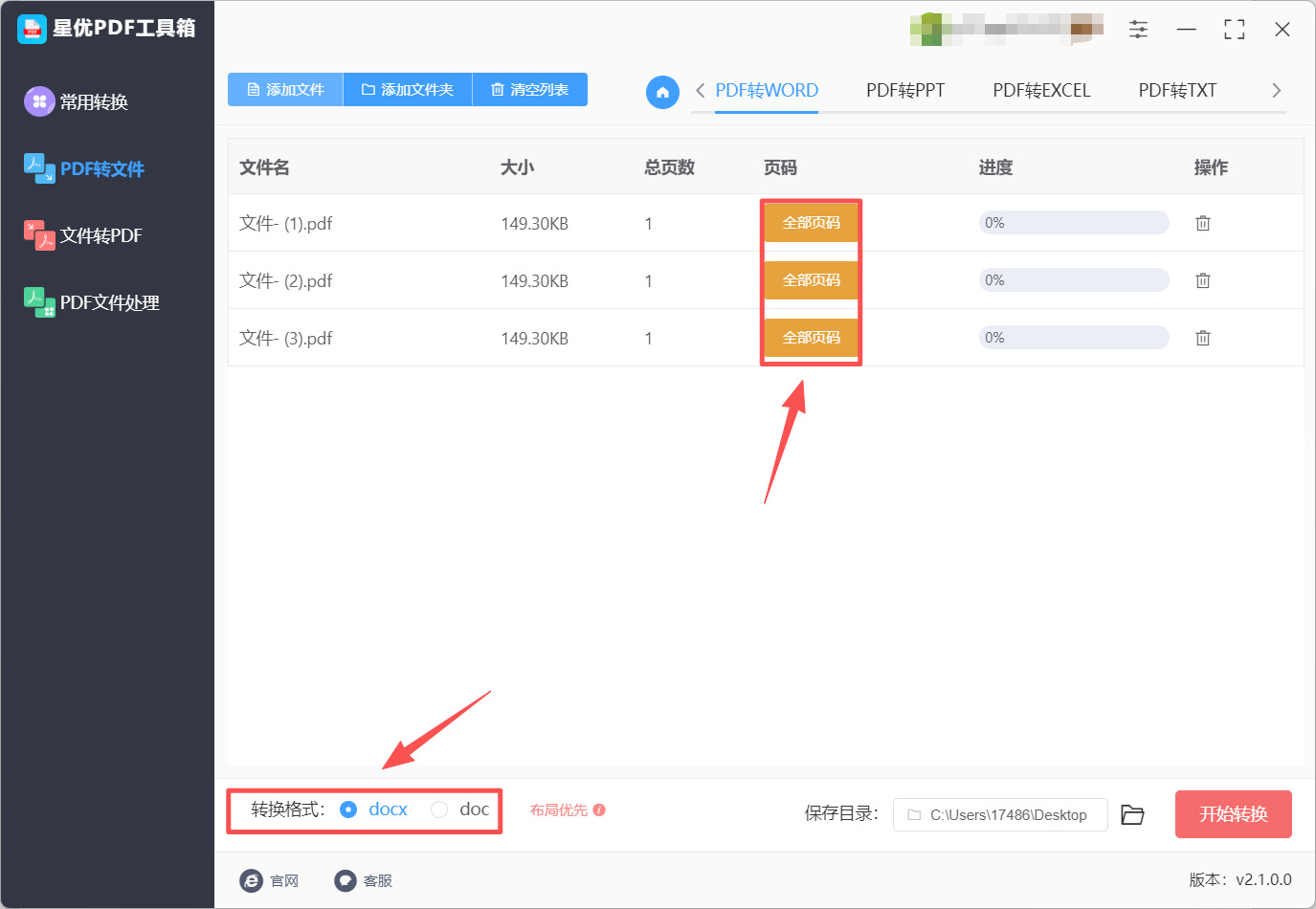Click the 总页数 column header
1316x909 pixels.
(x=670, y=167)
